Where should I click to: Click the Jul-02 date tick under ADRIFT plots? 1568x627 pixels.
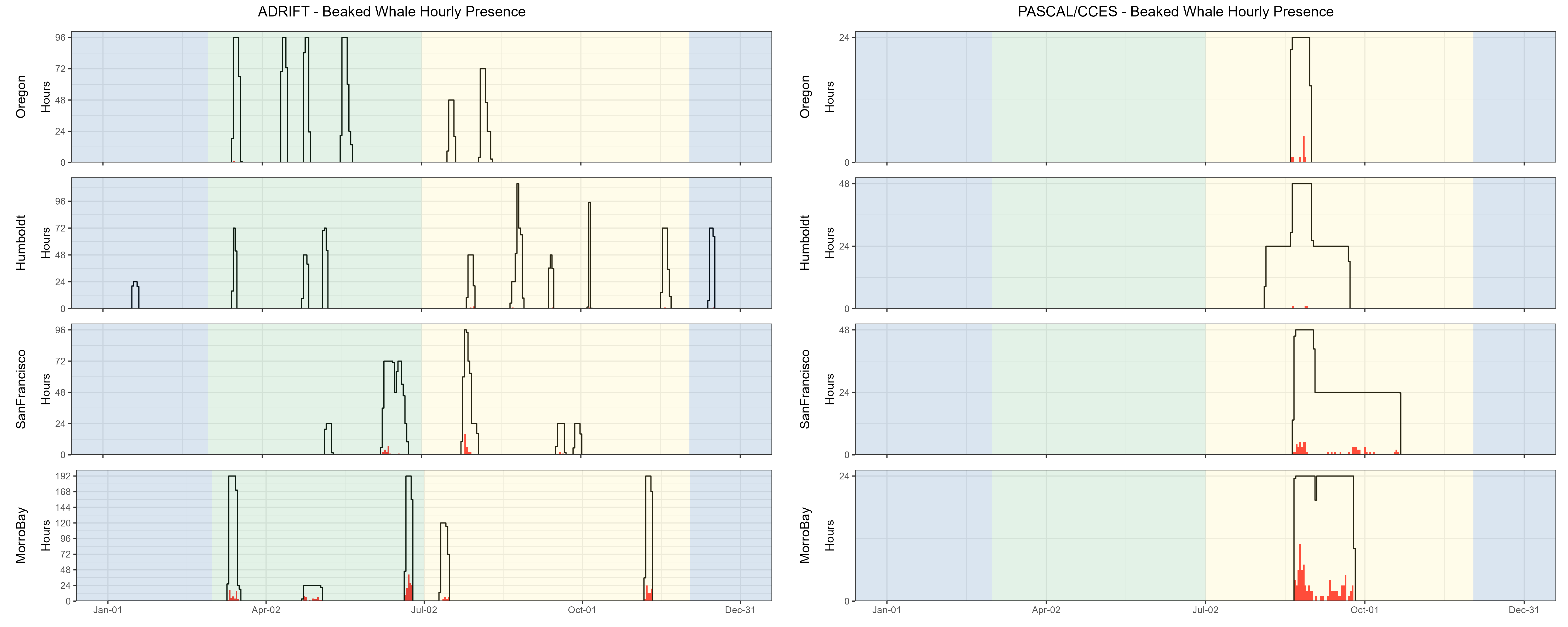424,610
